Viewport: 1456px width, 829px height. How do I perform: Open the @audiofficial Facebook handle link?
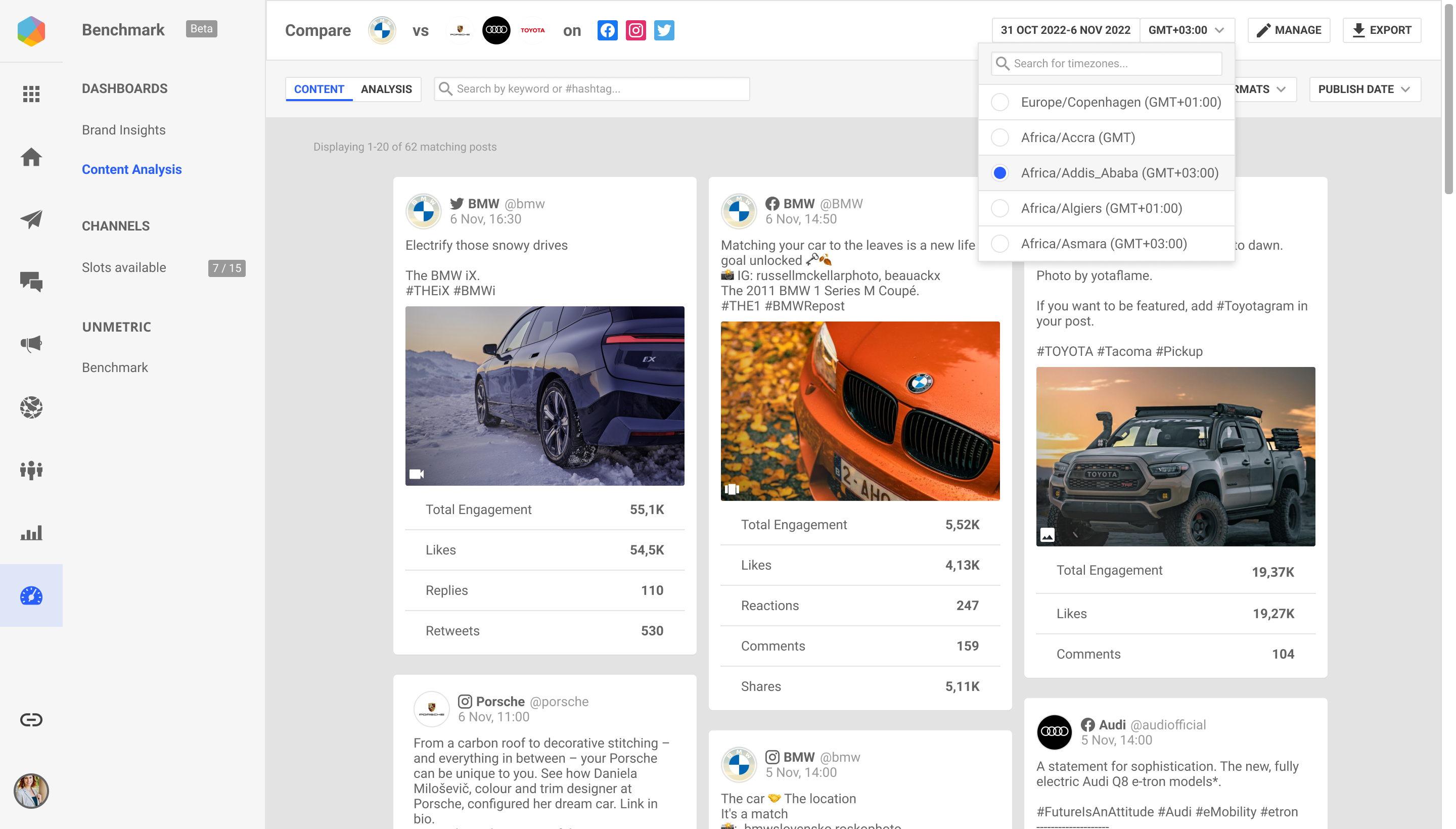click(x=1168, y=725)
